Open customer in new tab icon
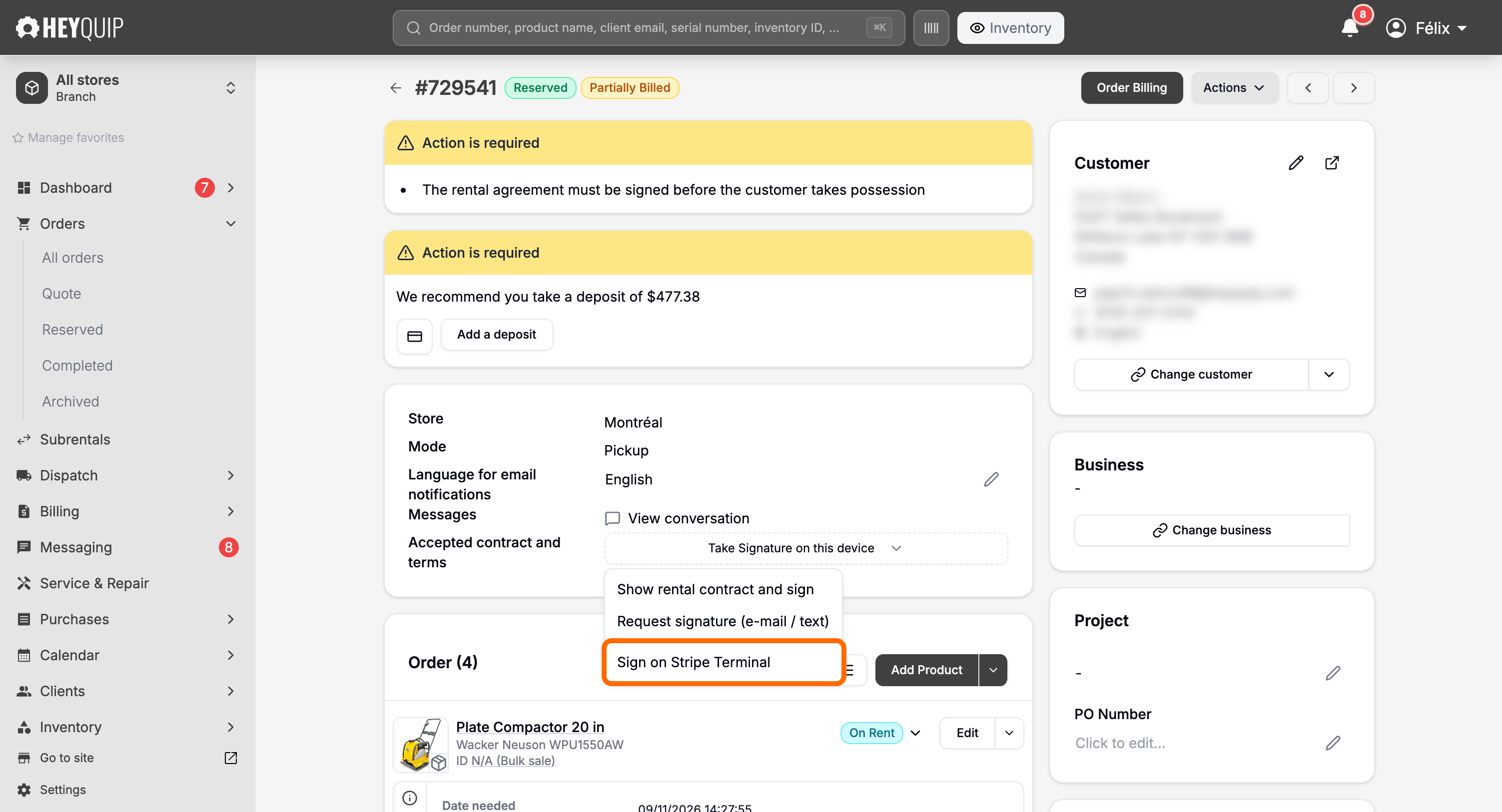Viewport: 1502px width, 812px height. pos(1332,163)
